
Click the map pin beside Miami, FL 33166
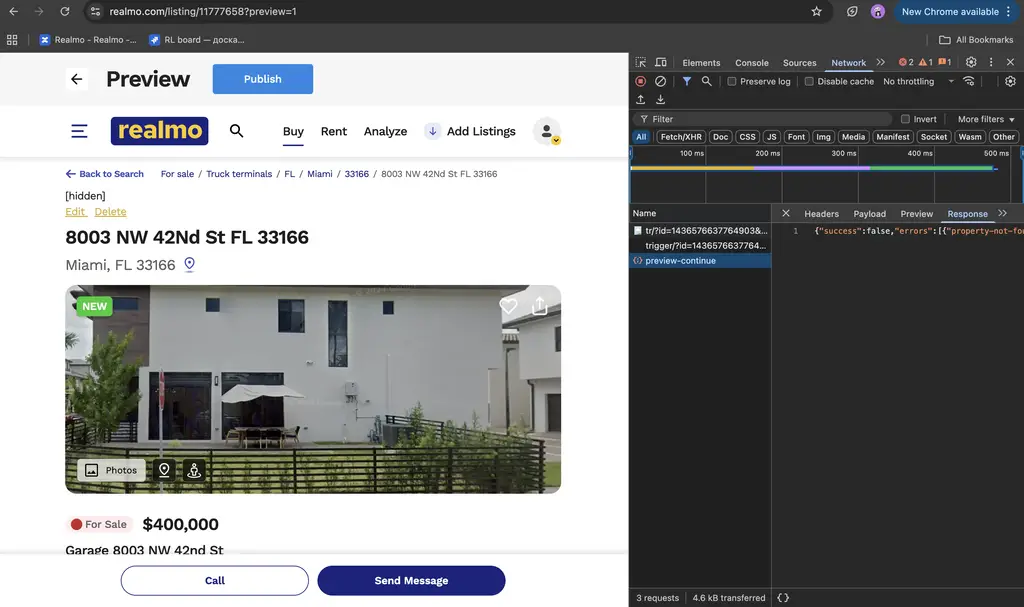[x=189, y=265]
